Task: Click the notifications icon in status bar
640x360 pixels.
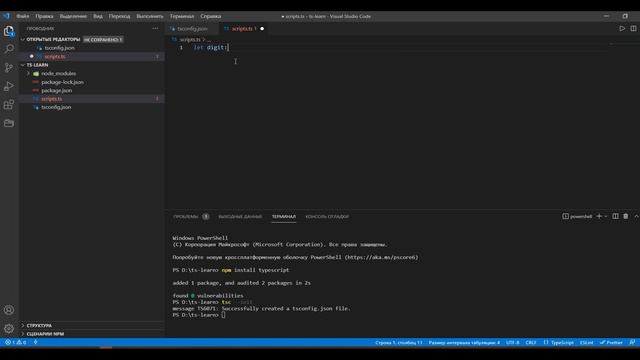Action: click(x=632, y=342)
